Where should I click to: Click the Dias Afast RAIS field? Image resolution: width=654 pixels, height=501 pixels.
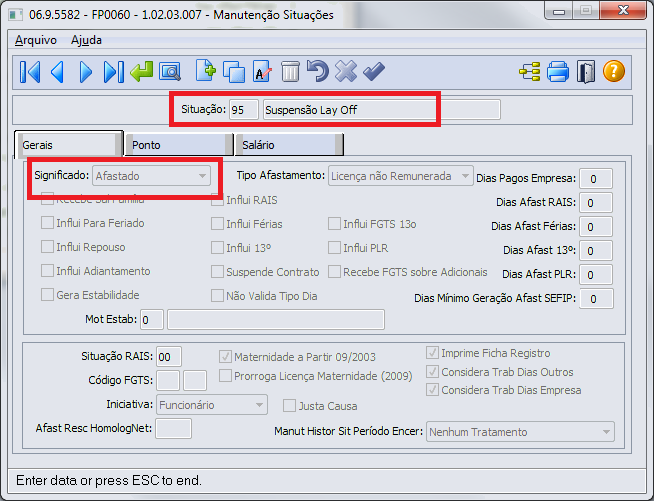[596, 203]
